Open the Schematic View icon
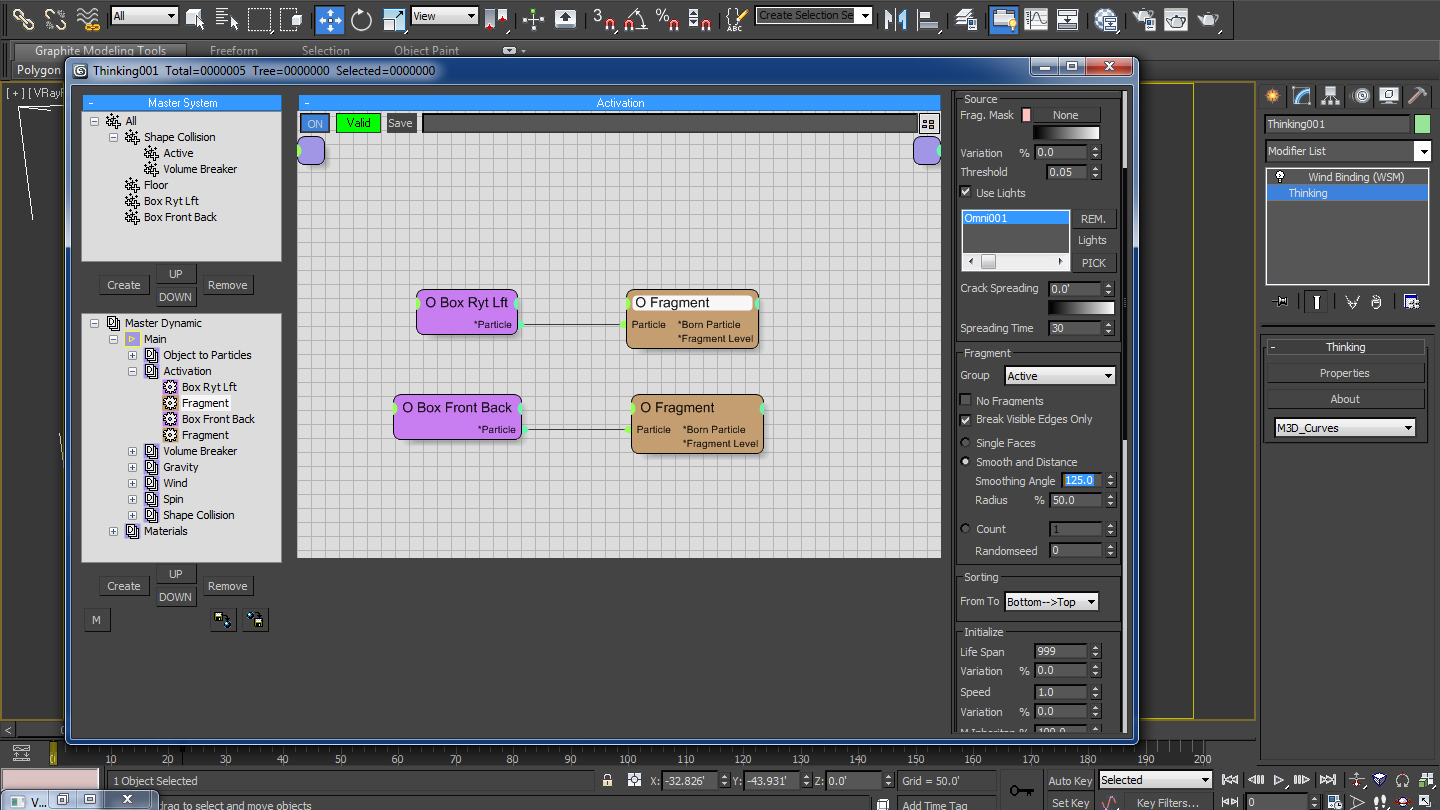 click(1068, 18)
